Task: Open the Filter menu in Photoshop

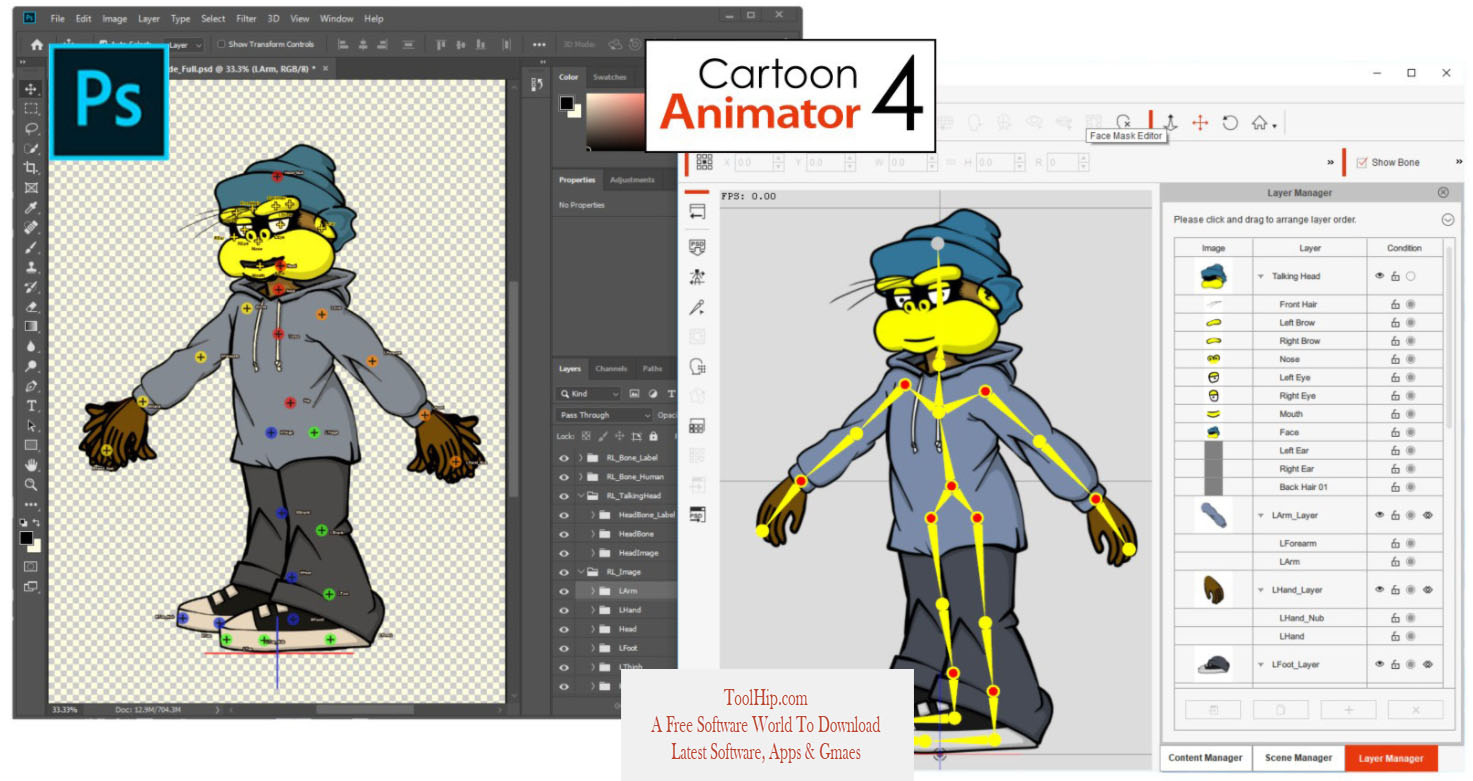Action: pos(244,19)
